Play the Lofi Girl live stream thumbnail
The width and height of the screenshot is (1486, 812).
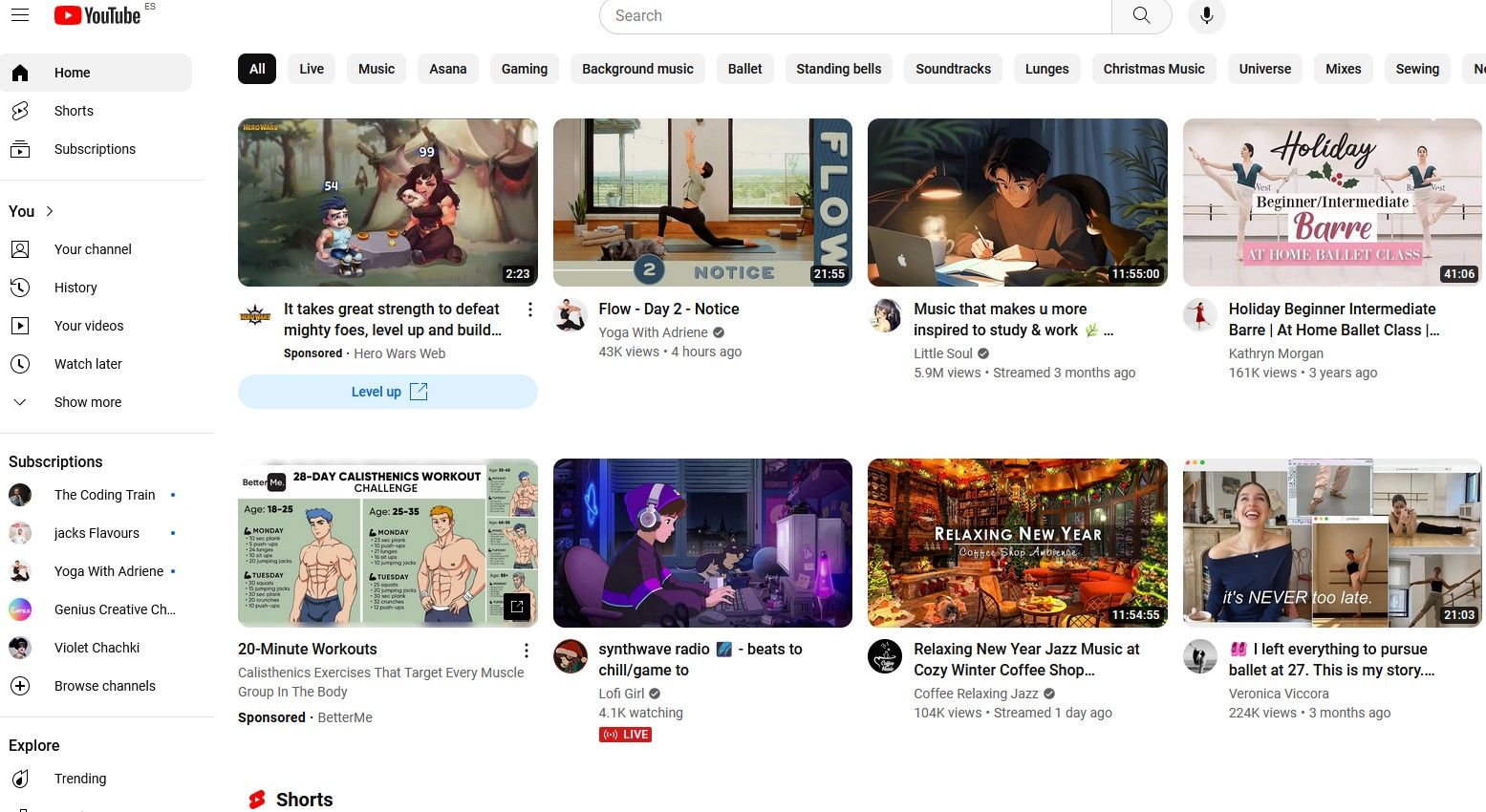701,542
